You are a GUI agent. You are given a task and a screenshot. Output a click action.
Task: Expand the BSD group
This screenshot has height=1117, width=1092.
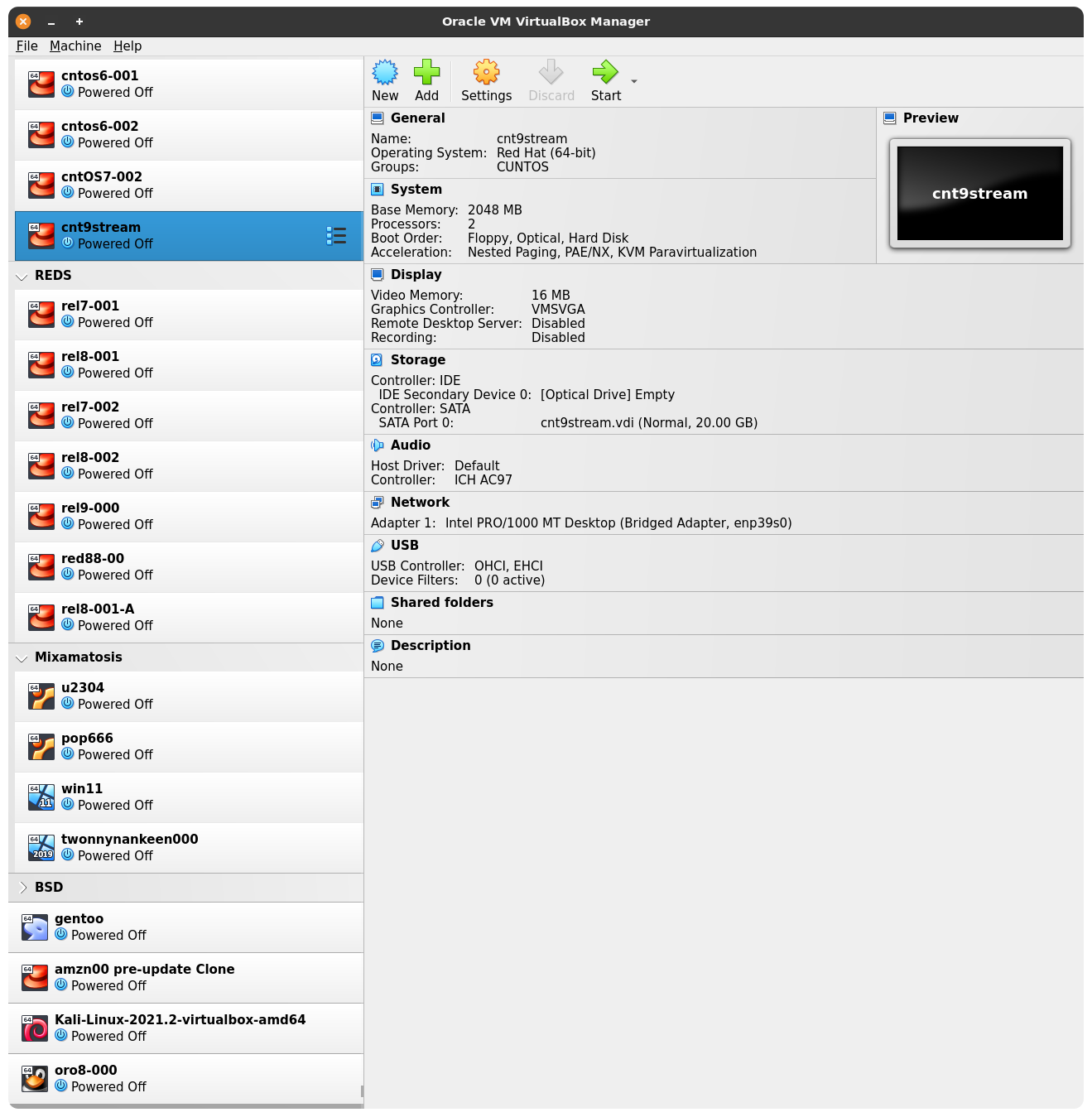click(x=22, y=888)
